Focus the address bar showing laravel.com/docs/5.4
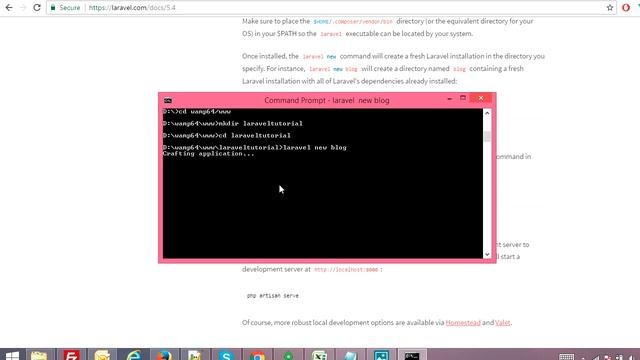The image size is (640, 360). 331,7
